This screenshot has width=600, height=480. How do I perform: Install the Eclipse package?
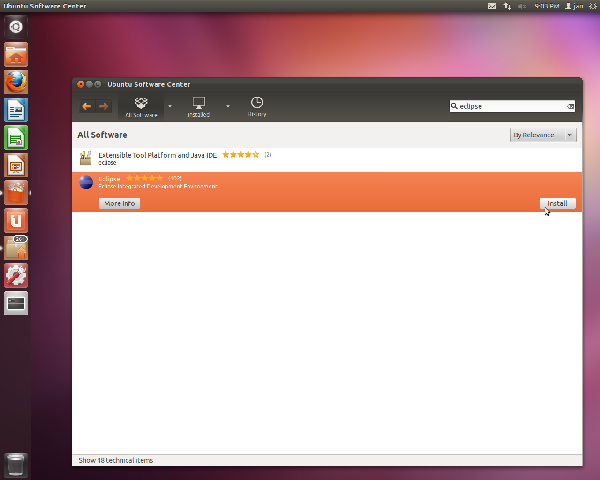pyautogui.click(x=558, y=203)
